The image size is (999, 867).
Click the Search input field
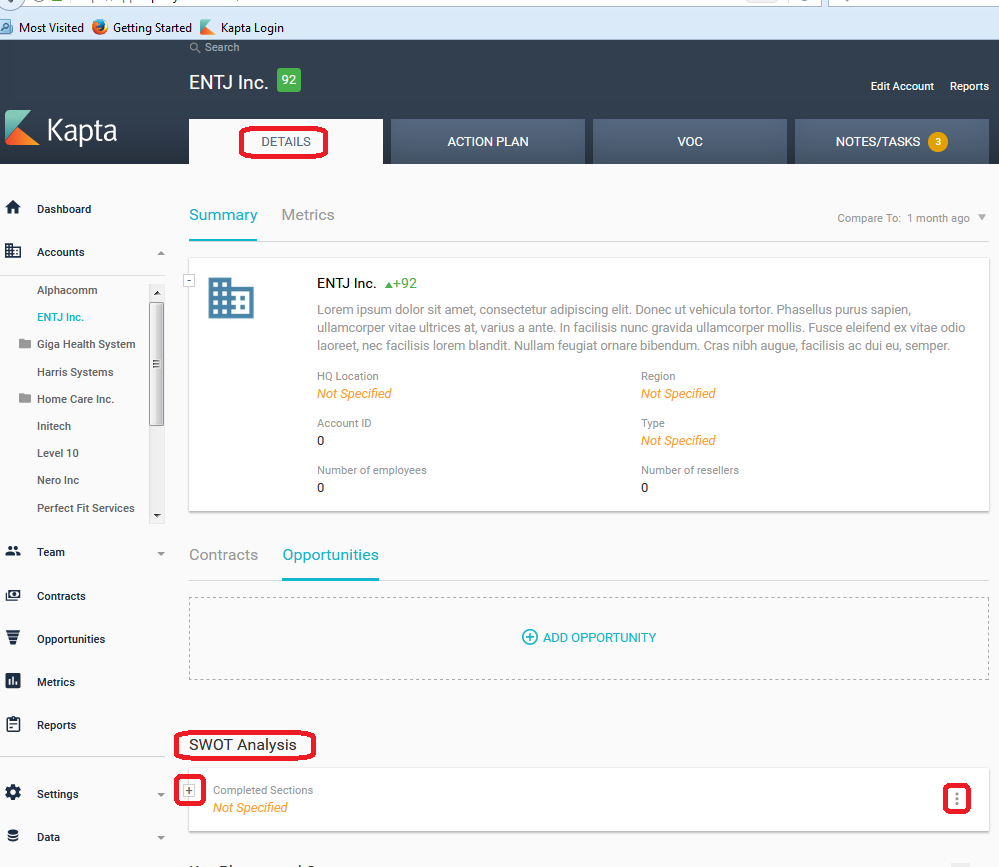coord(222,47)
